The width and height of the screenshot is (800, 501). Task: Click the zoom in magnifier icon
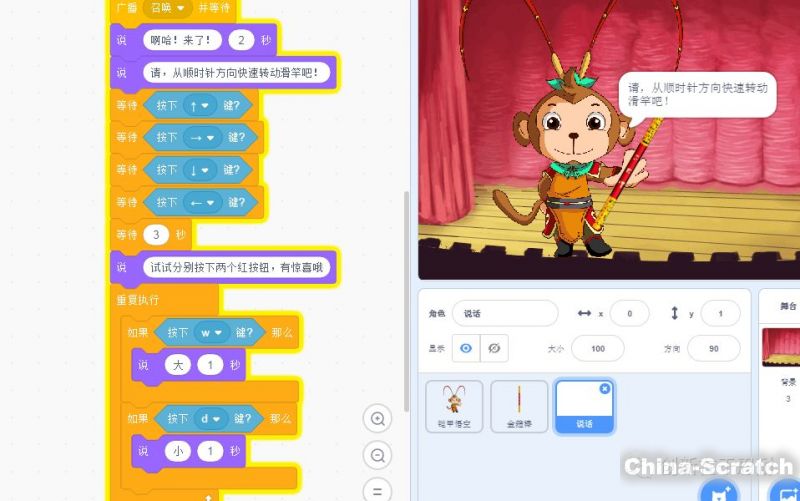tap(378, 419)
